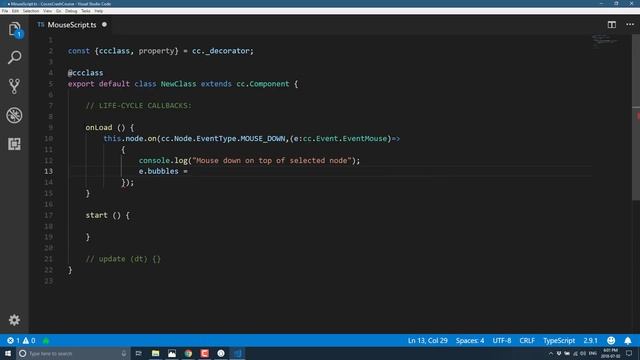Image resolution: width=640 pixels, height=360 pixels.
Task: Open the red app icon on taskbar
Action: pyautogui.click(x=204, y=353)
